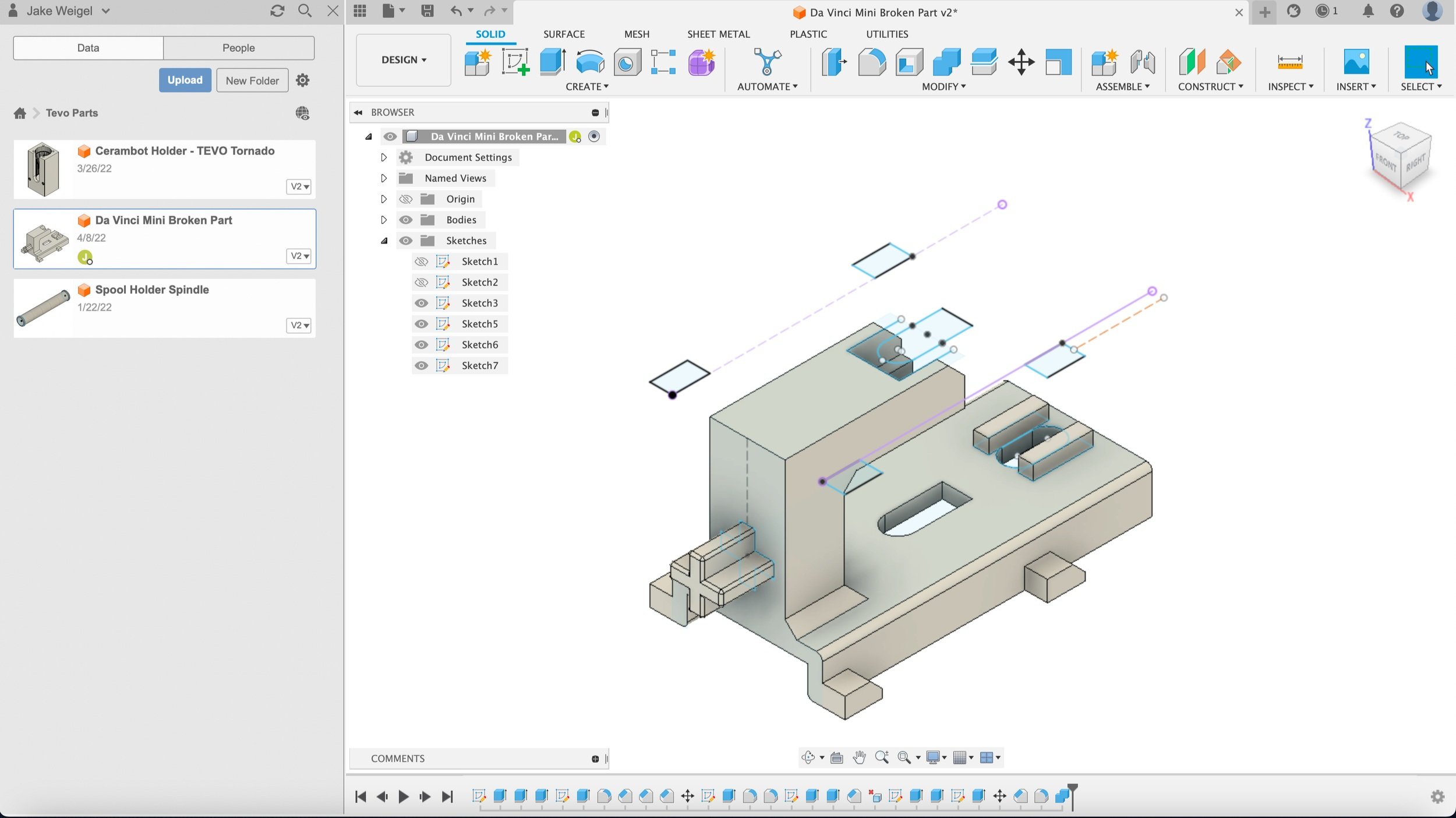This screenshot has height=818, width=1456.
Task: Select the Hole tool
Action: pyautogui.click(x=627, y=62)
